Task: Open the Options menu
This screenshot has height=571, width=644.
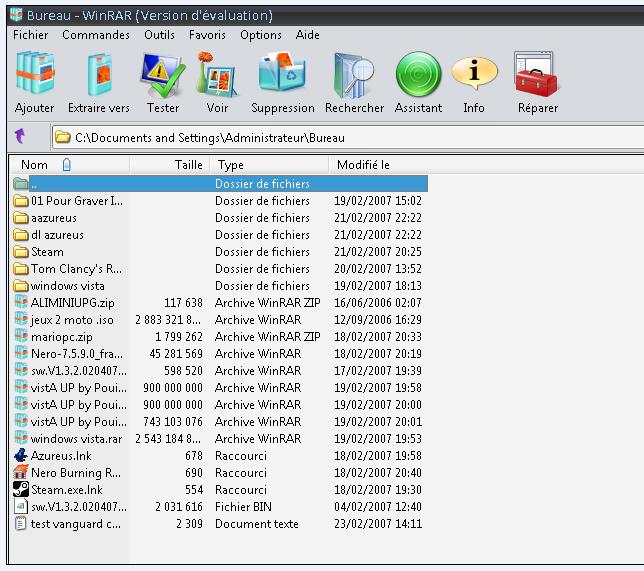Action: coord(261,35)
